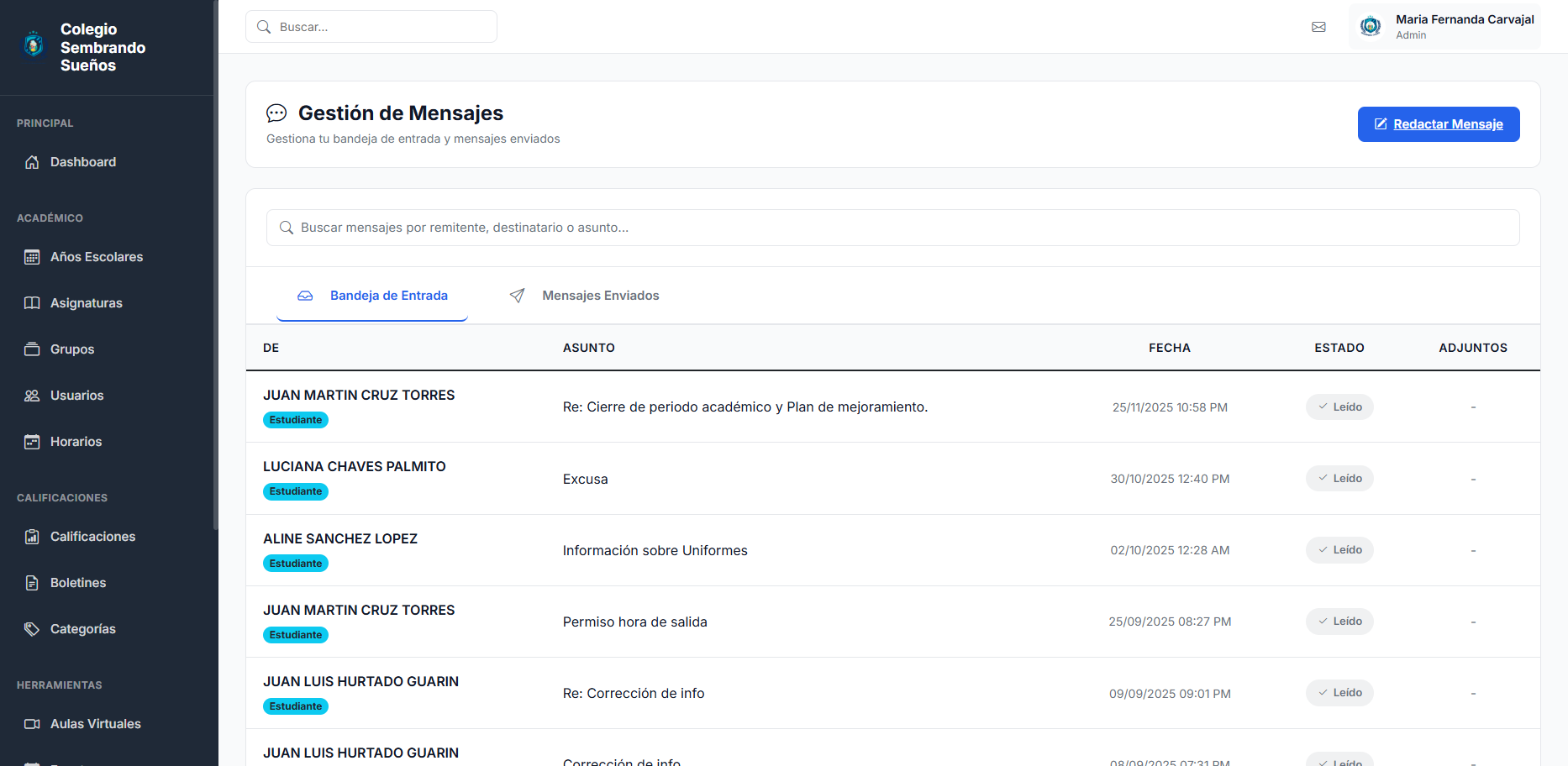Click the Usuarios people icon
Viewport: 1568px width, 766px height.
(x=32, y=396)
